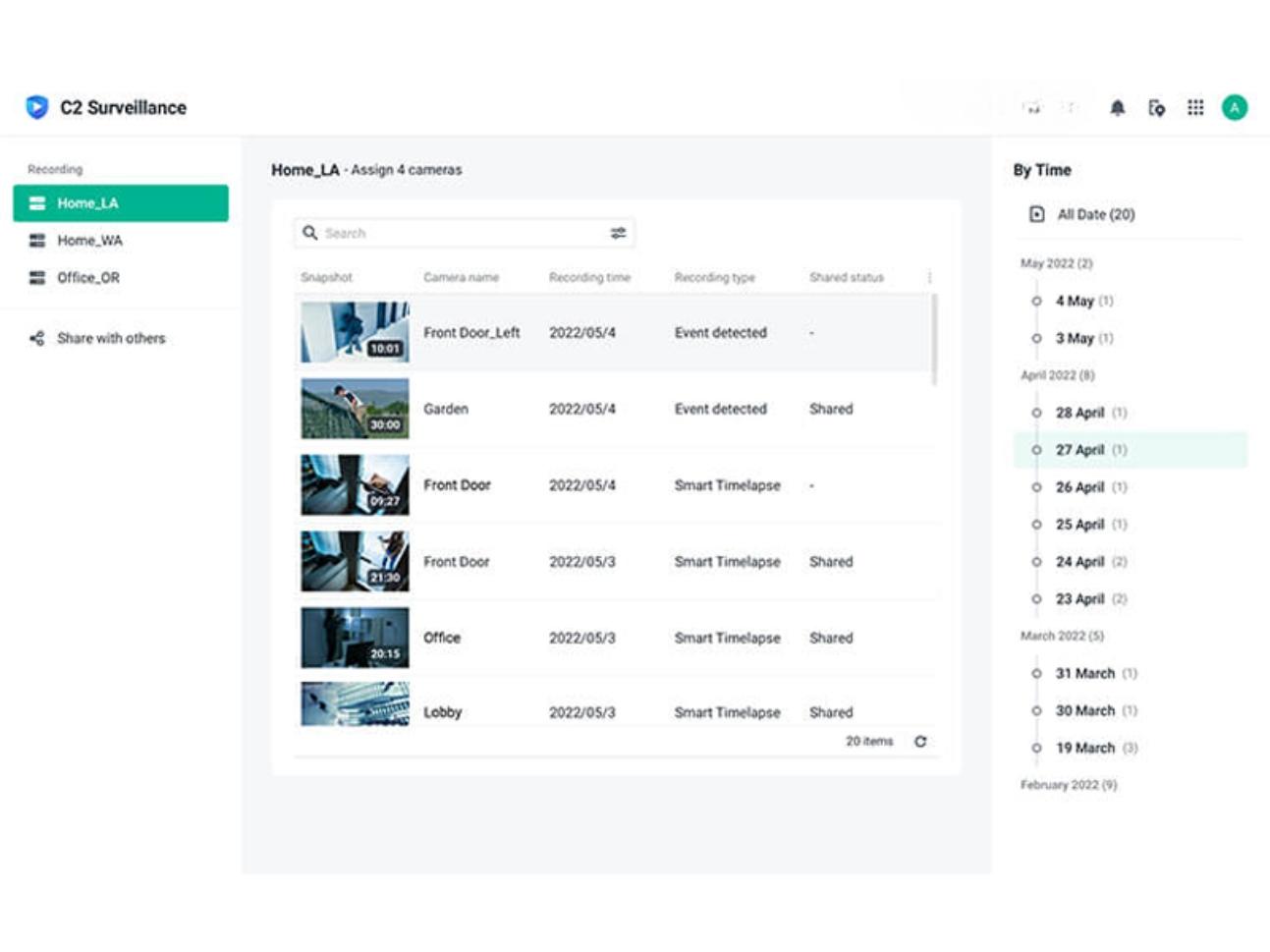
Task: Click the Search recordings field
Action: [x=464, y=233]
